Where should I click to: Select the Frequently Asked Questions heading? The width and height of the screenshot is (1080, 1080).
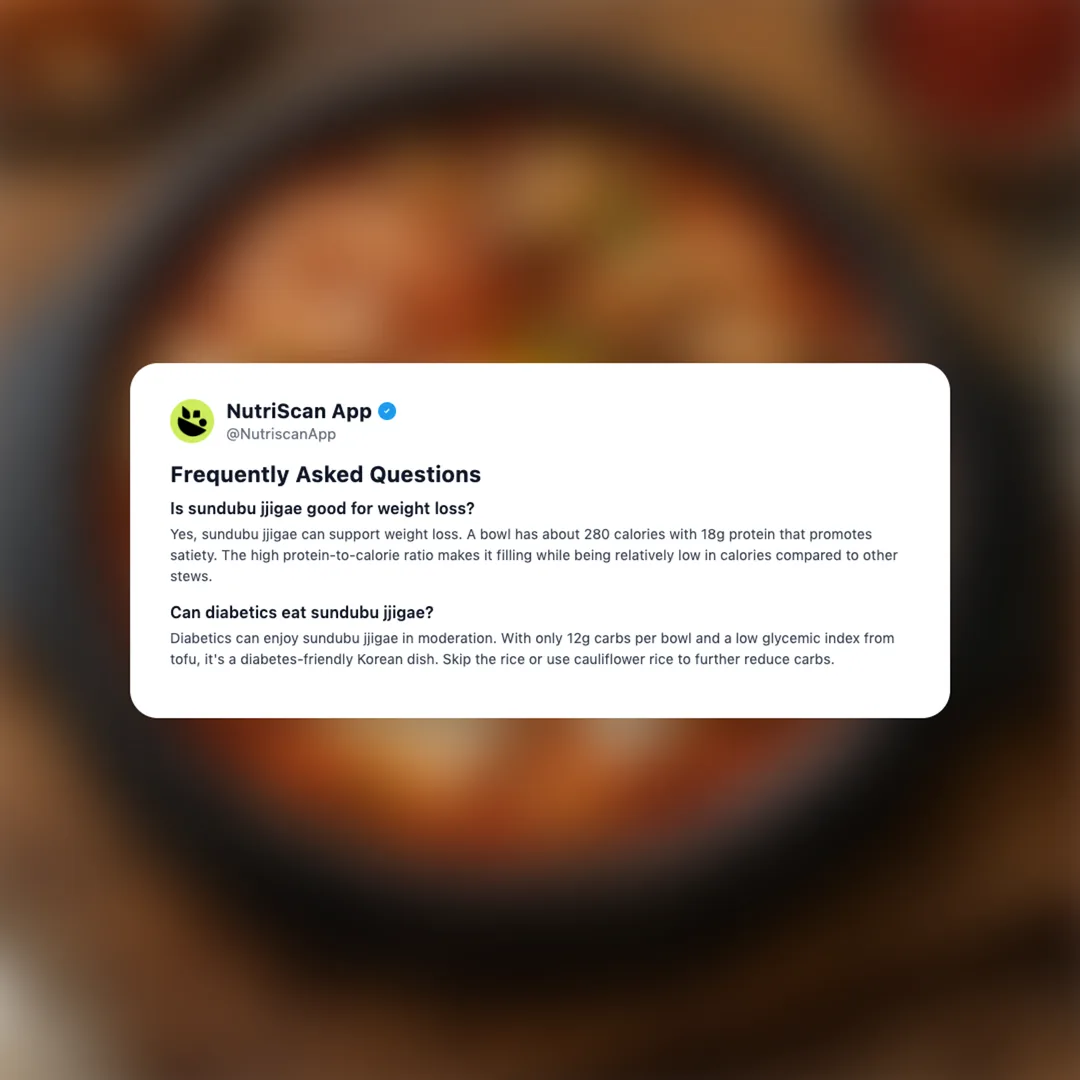[325, 474]
